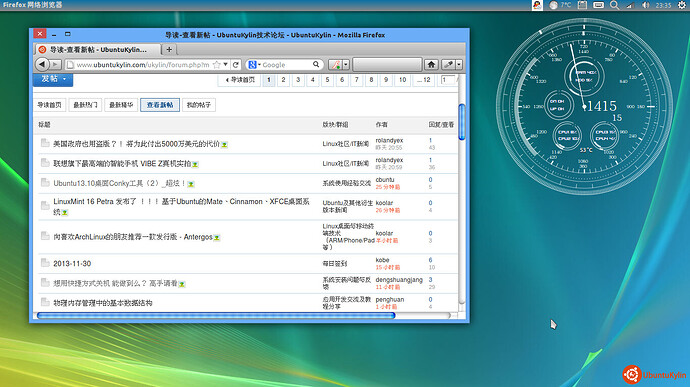
Task: Open the 物理内存管理中的基本数据结构 thread
Action: pyautogui.click(x=103, y=303)
